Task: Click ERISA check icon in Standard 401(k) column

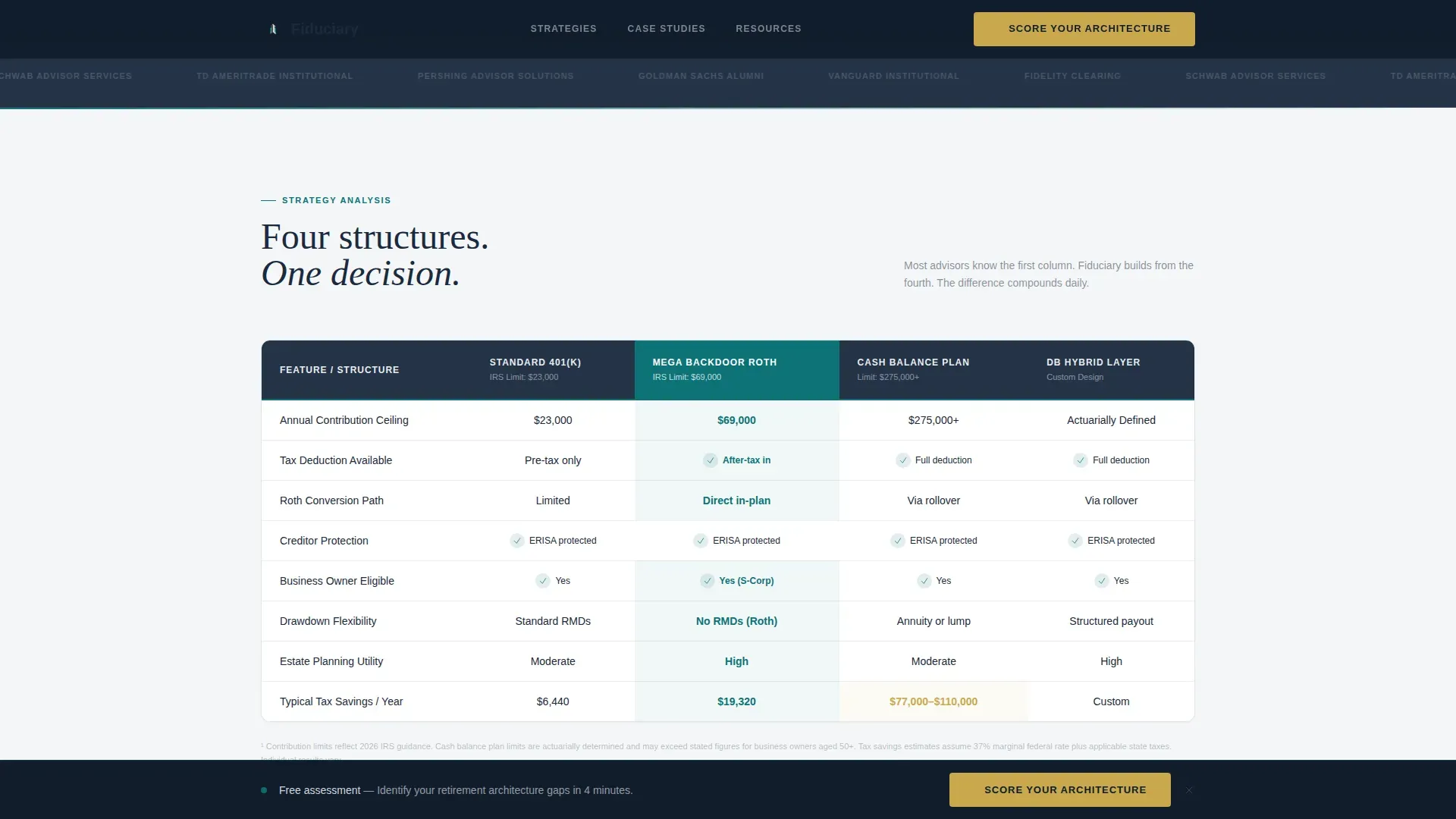Action: (516, 541)
